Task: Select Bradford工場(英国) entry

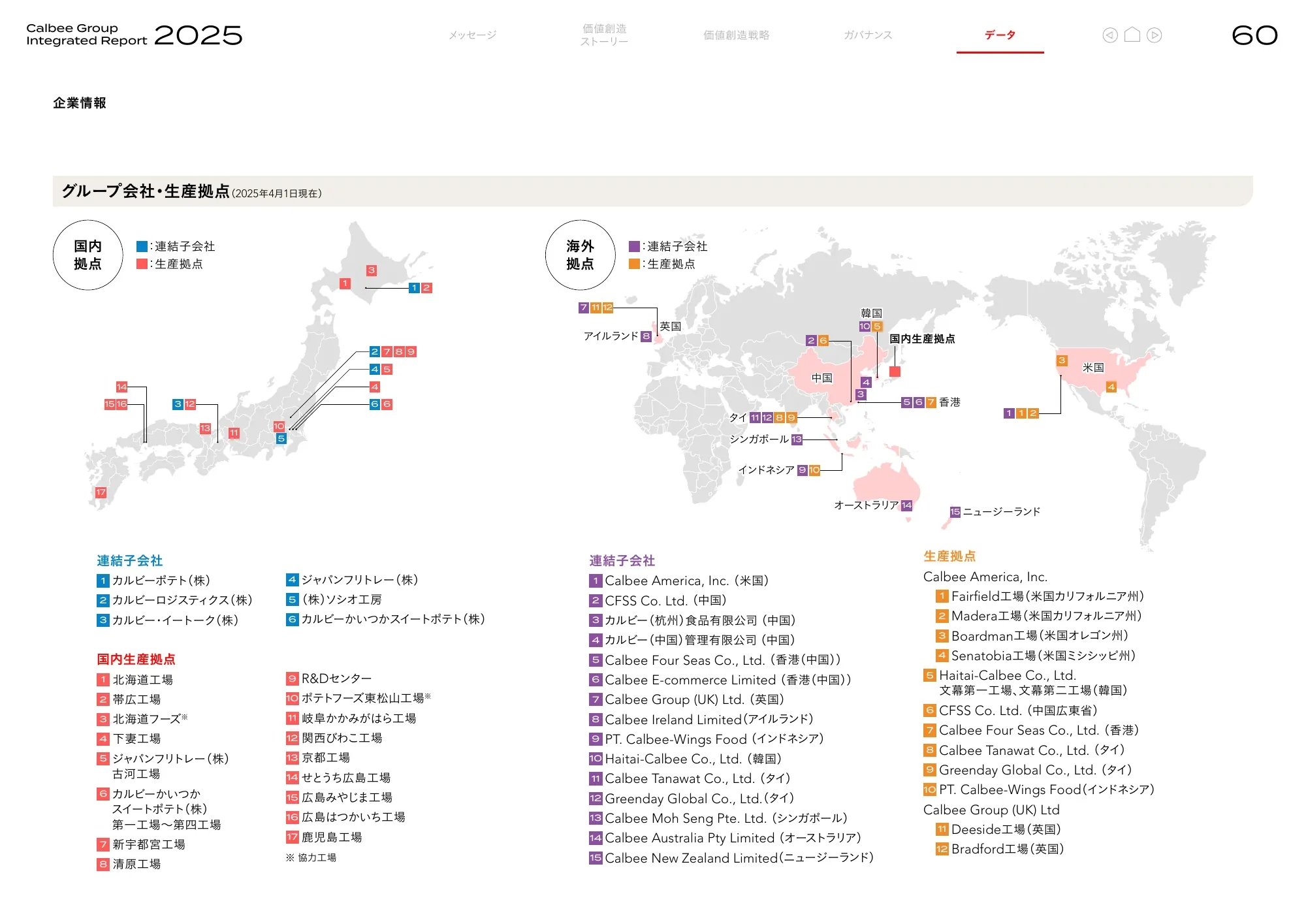Action: pyautogui.click(x=1000, y=849)
